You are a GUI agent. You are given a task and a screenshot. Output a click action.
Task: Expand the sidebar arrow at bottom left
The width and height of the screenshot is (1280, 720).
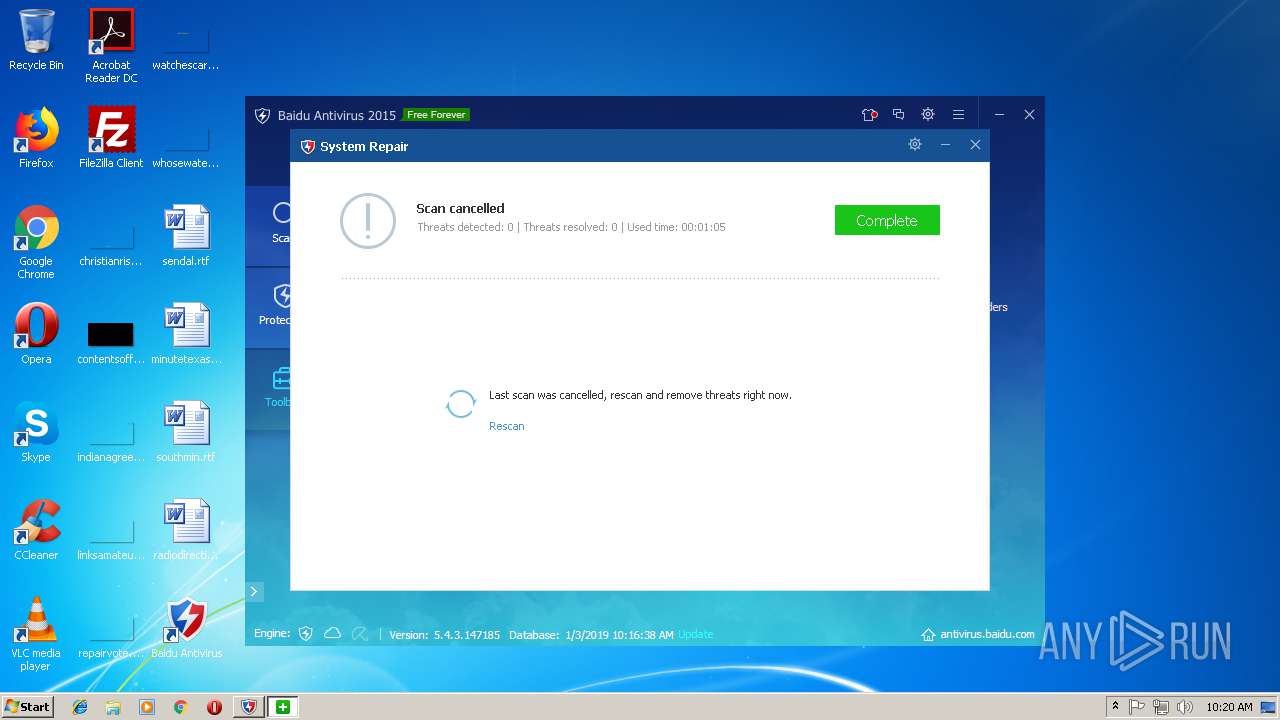254,592
